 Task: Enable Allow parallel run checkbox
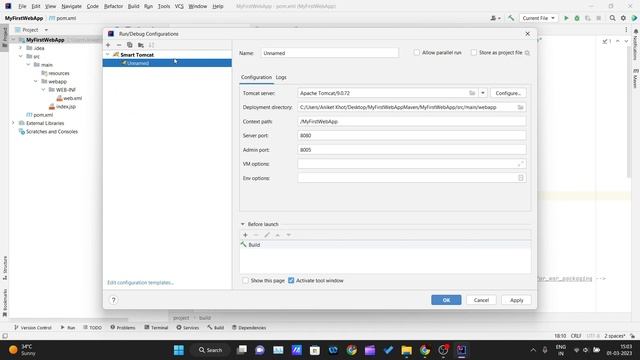pos(416,53)
